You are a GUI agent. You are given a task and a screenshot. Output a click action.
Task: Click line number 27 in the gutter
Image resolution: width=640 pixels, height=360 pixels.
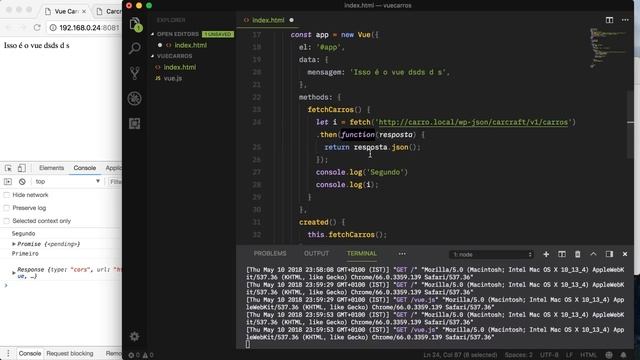[256, 172]
